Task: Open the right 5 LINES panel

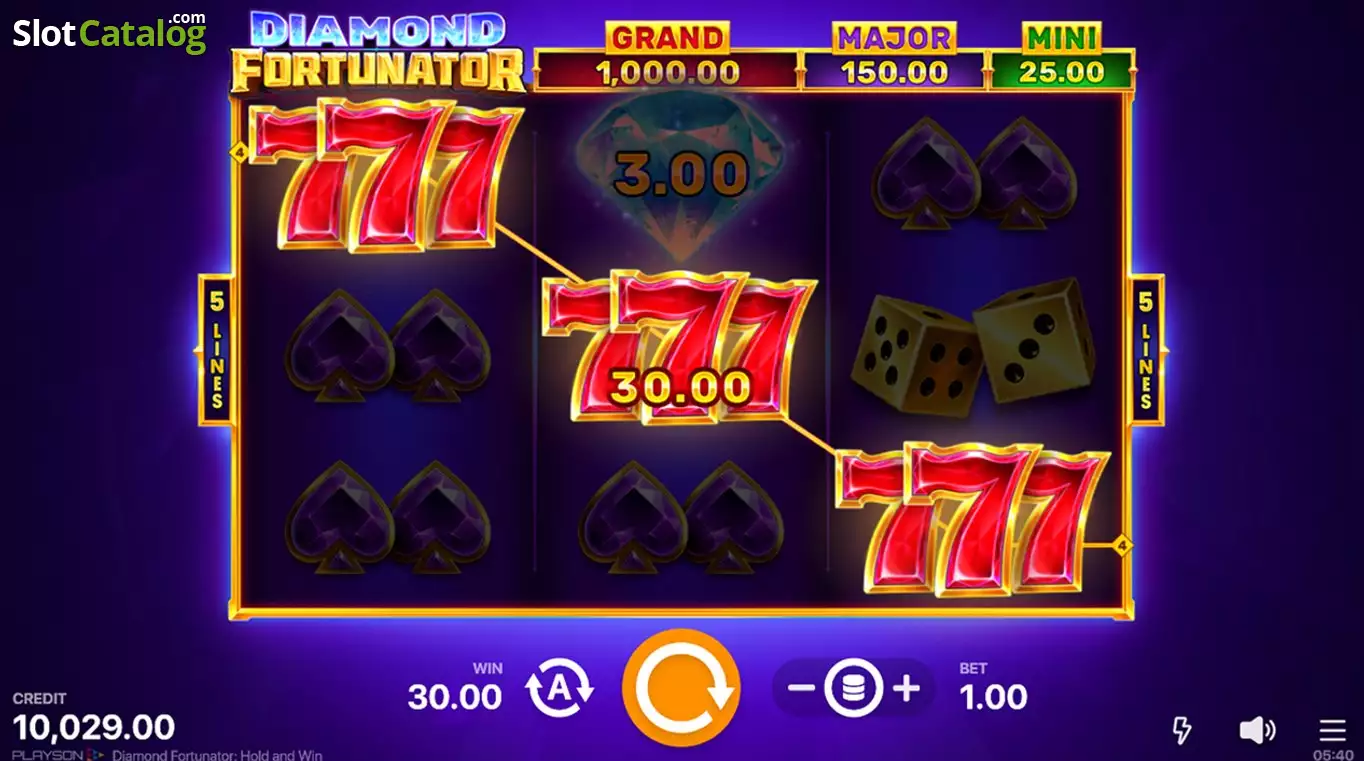Action: 1147,349
